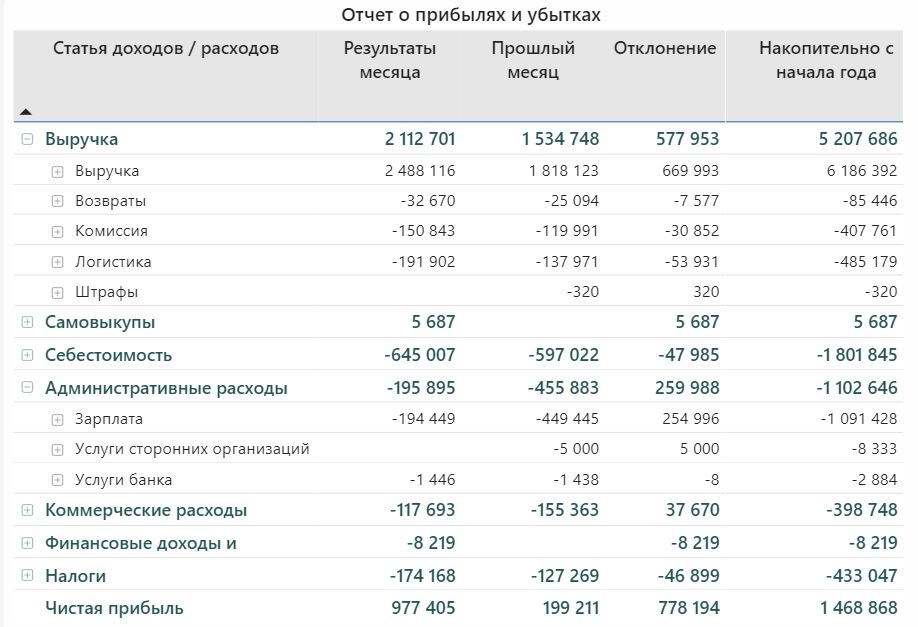The height and width of the screenshot is (627, 918).
Task: Expand Услуги сторонних организаций row
Action: (x=57, y=450)
